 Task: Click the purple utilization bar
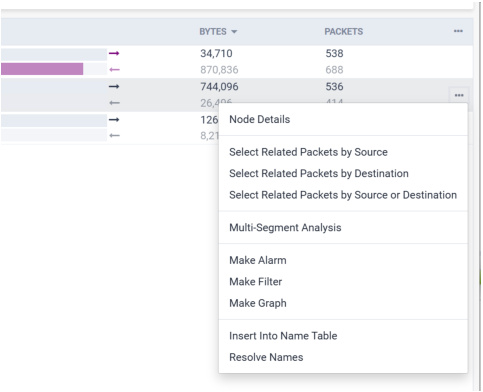42,69
